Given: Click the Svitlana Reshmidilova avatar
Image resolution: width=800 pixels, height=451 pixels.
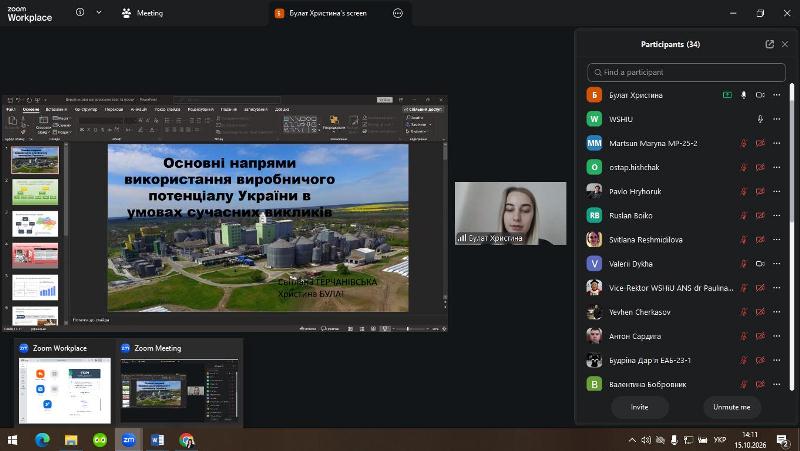Looking at the screenshot, I should (x=594, y=239).
